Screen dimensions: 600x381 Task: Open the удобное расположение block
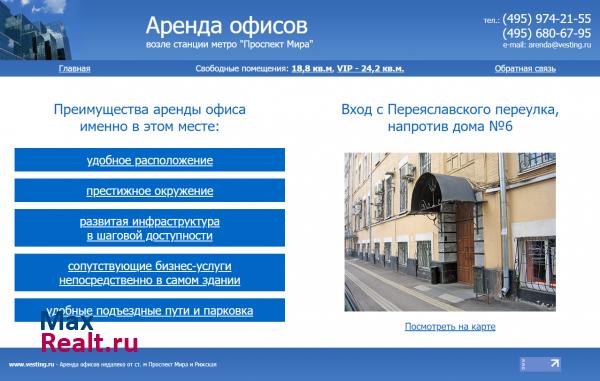(150, 160)
